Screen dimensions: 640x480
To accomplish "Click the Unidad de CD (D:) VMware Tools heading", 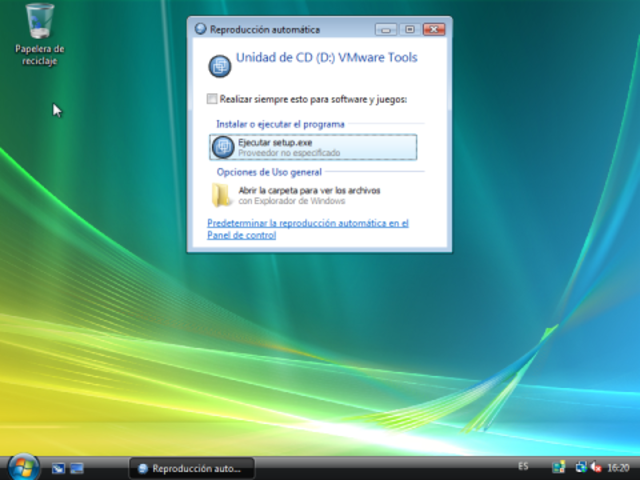I will 327,58.
